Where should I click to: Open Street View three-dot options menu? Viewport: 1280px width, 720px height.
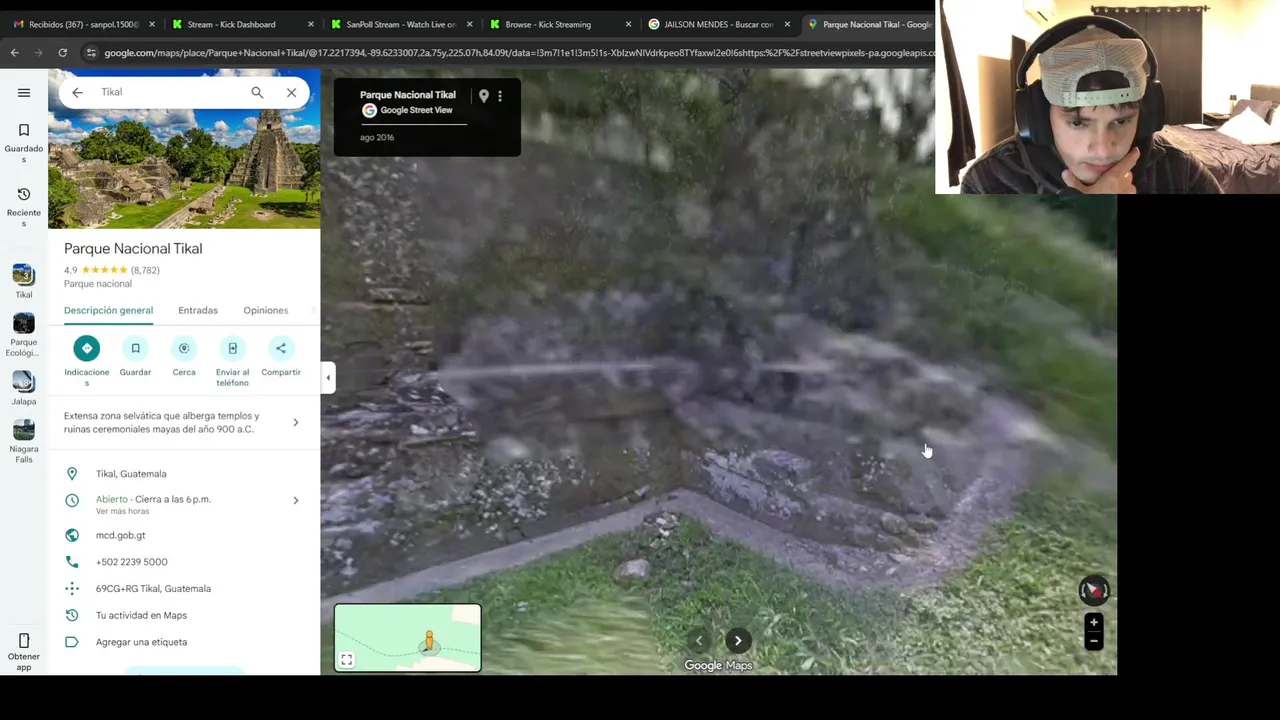500,96
